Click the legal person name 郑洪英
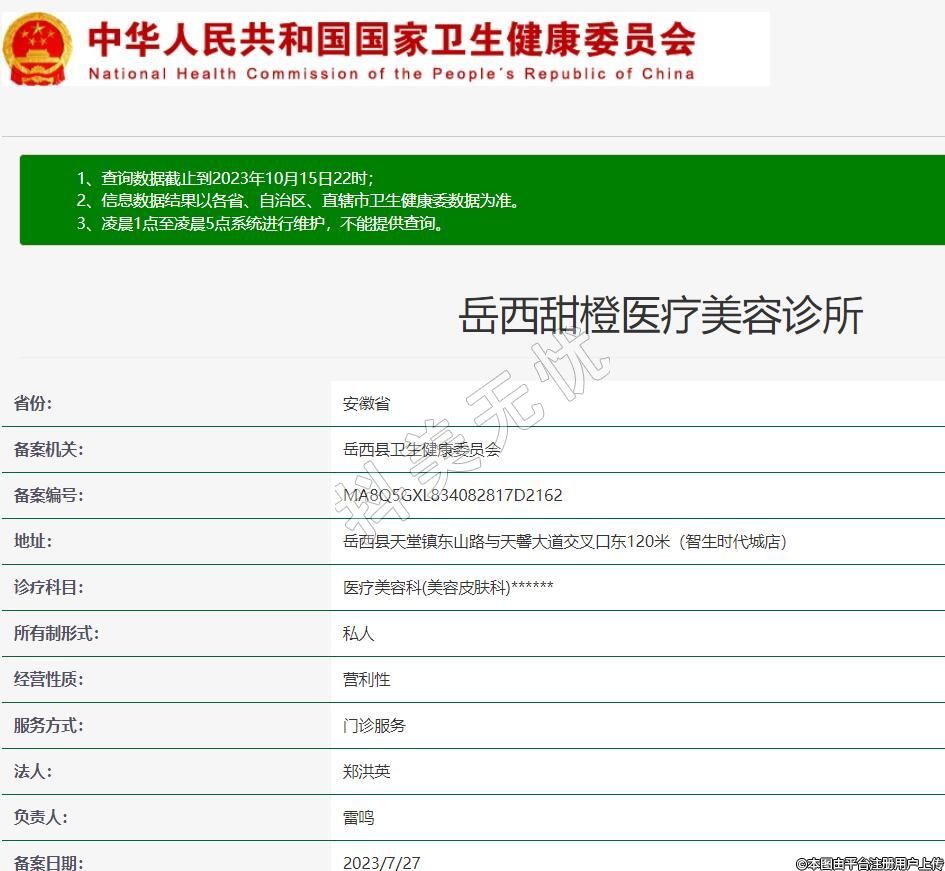 pos(366,772)
